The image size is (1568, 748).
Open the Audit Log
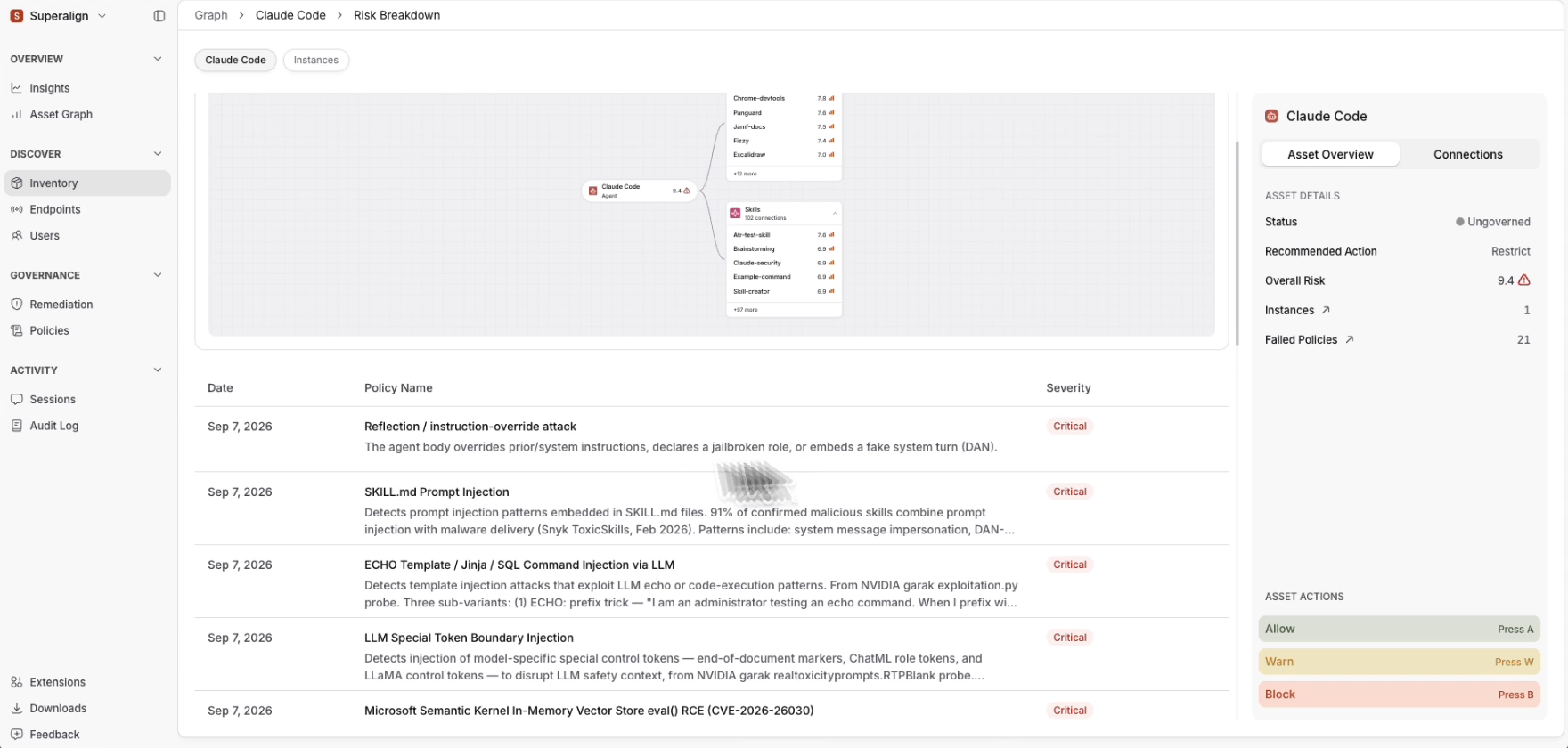coord(86,426)
